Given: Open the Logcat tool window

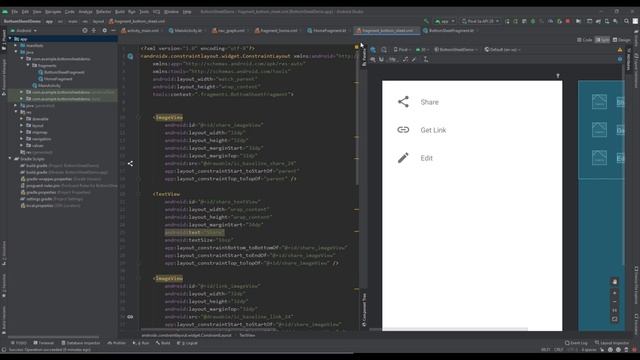Looking at the screenshot, I should pos(188,343).
